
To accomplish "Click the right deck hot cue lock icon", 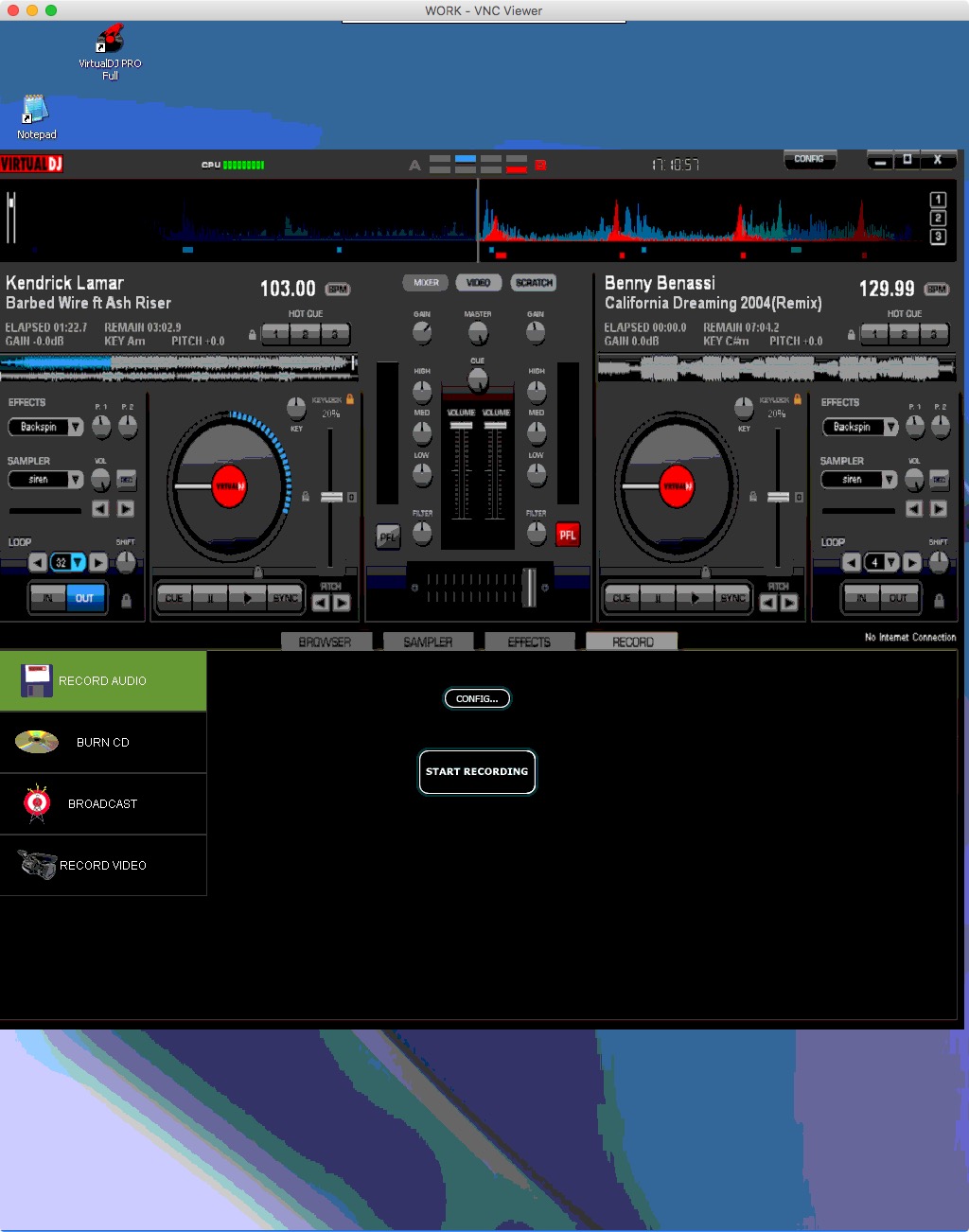I will coord(851,334).
